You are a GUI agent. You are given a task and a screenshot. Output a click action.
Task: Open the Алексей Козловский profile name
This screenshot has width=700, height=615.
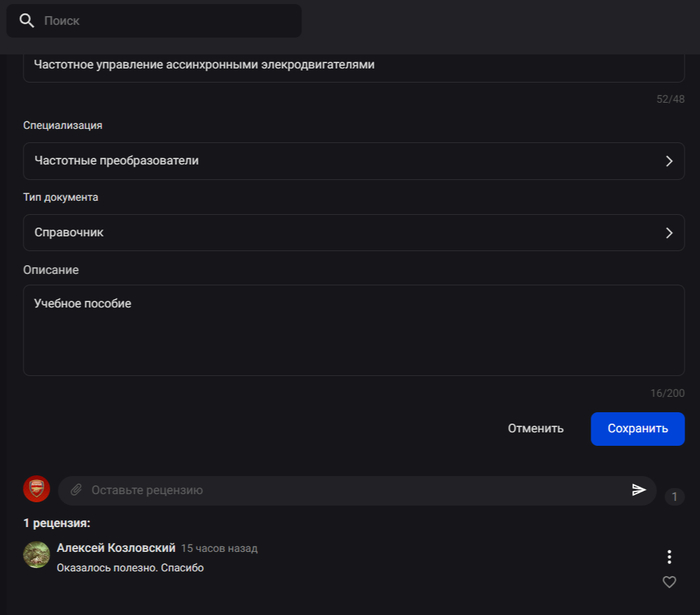pos(116,548)
